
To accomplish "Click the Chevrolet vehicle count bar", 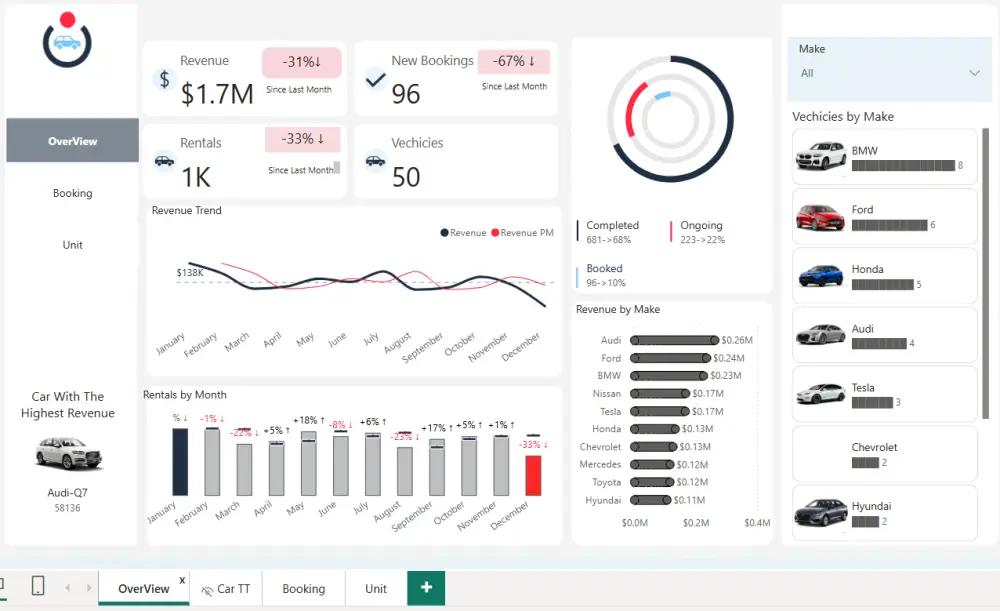I will coord(865,463).
